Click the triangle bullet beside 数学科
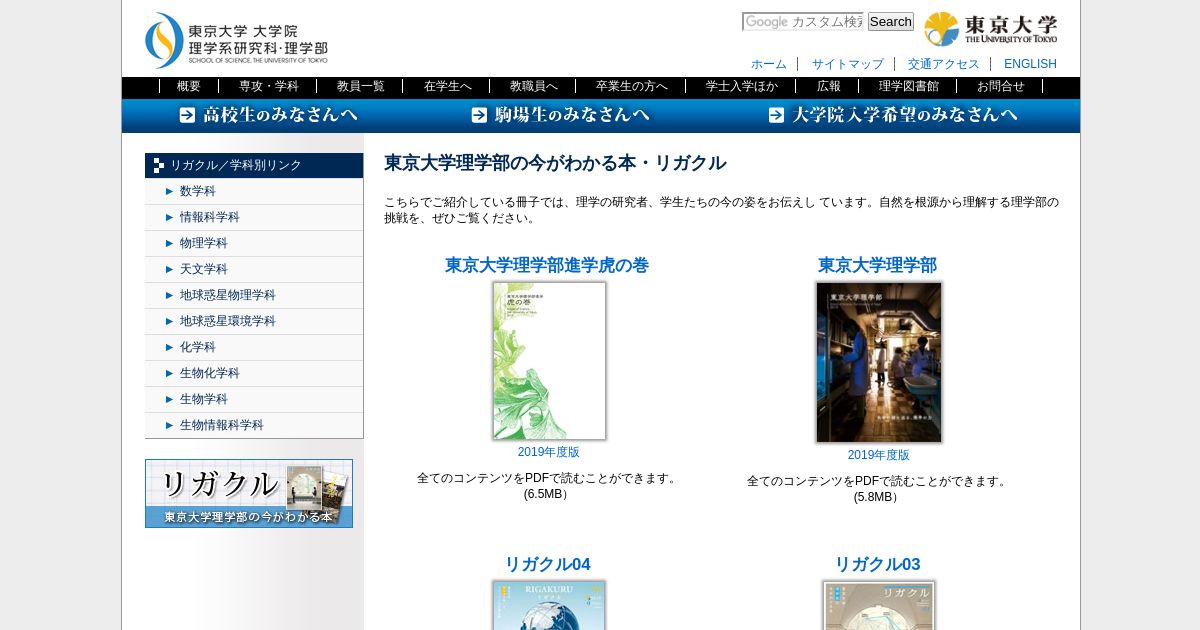Screen dimensions: 1200x630 click(x=170, y=191)
